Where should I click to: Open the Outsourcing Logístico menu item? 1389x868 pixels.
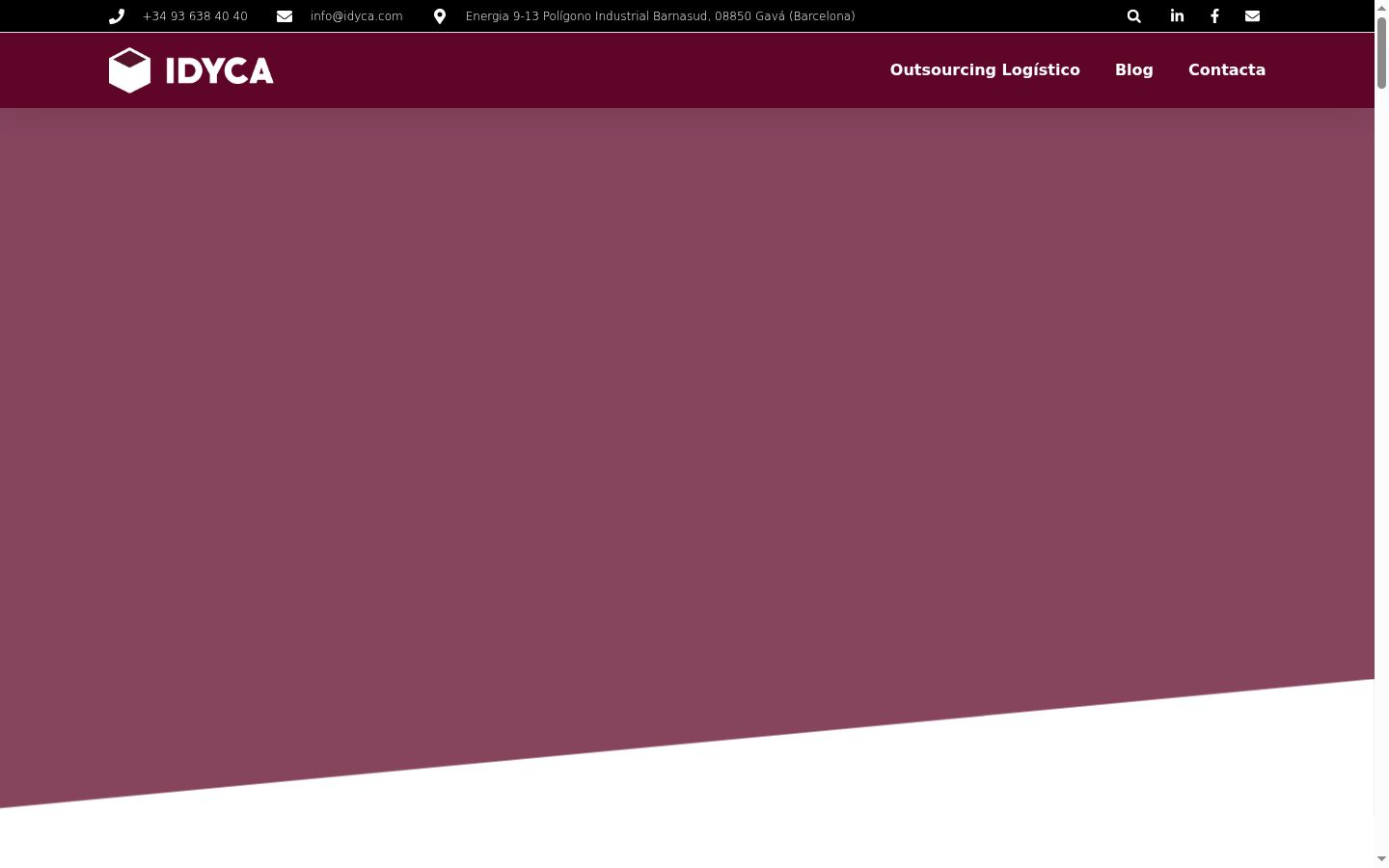click(x=985, y=69)
